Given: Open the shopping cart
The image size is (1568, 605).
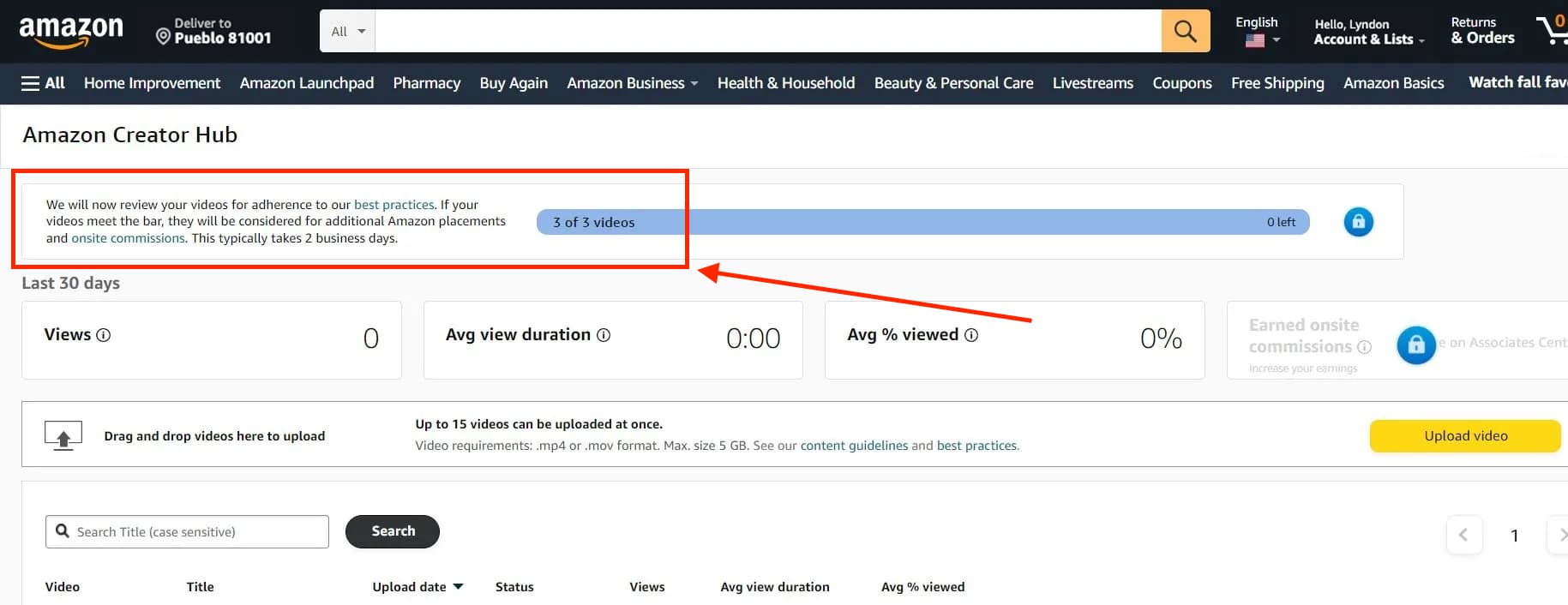Looking at the screenshot, I should [1553, 30].
